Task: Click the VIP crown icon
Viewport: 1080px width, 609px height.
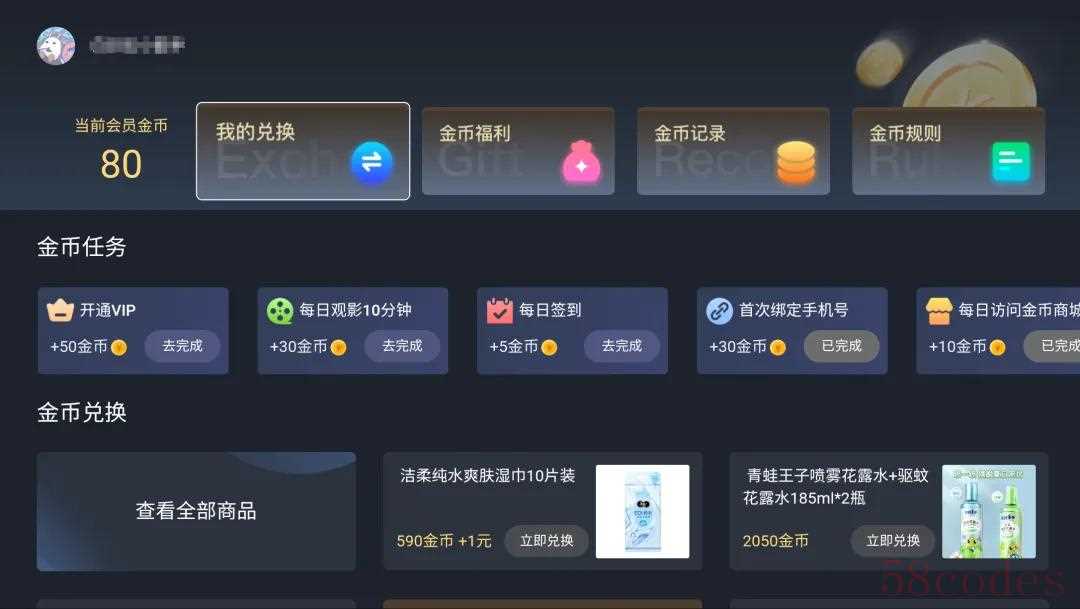Action: click(60, 311)
